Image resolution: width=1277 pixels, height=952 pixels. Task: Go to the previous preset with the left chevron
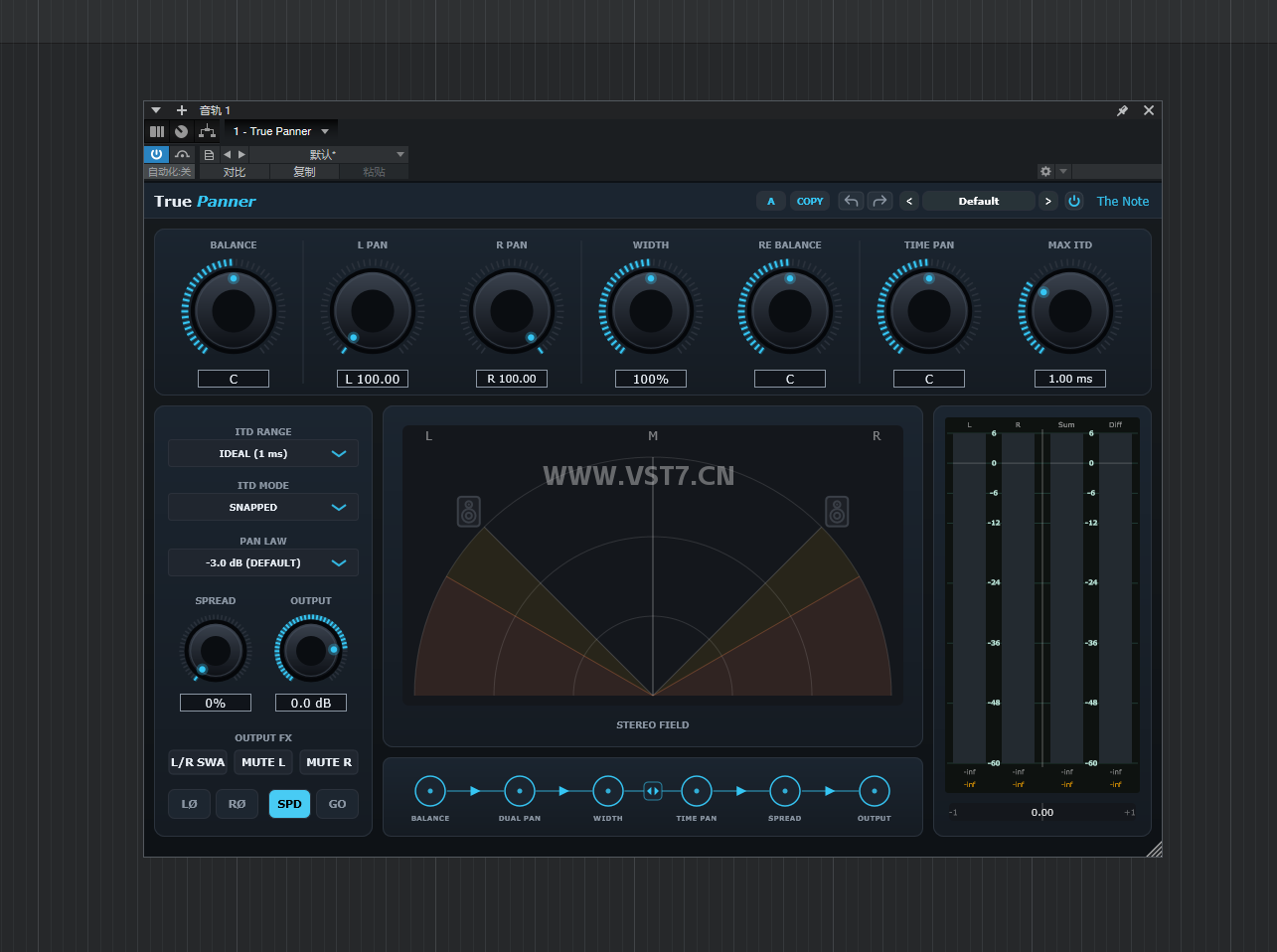[909, 201]
